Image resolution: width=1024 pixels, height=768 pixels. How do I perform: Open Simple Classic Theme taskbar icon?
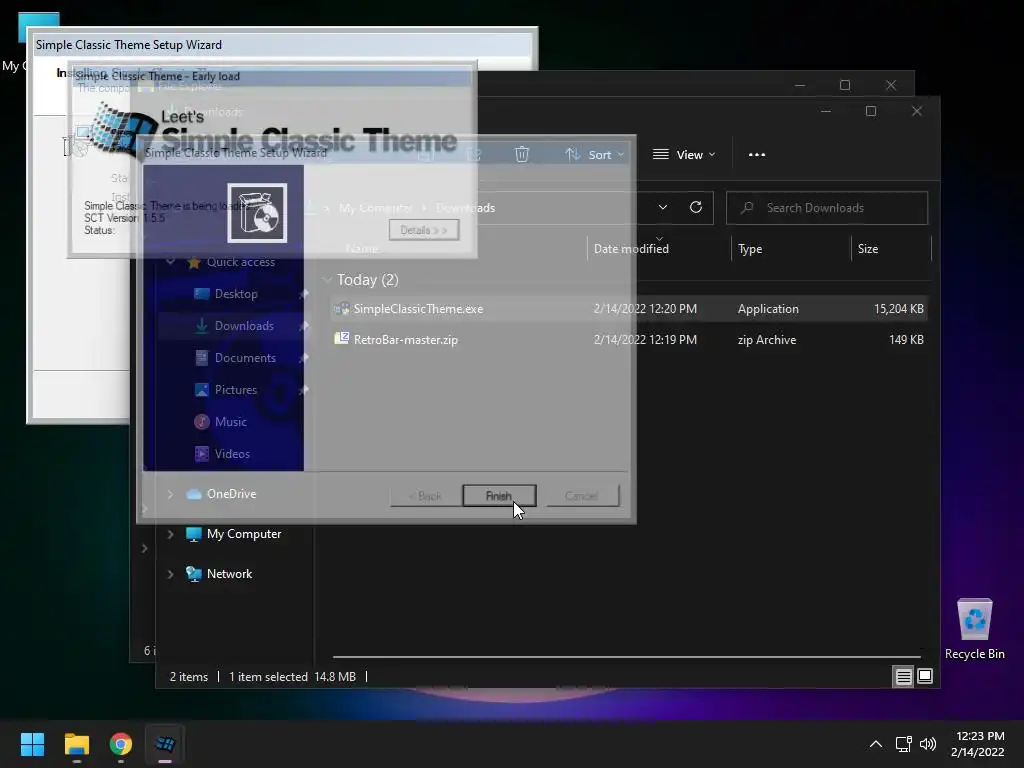click(x=165, y=744)
